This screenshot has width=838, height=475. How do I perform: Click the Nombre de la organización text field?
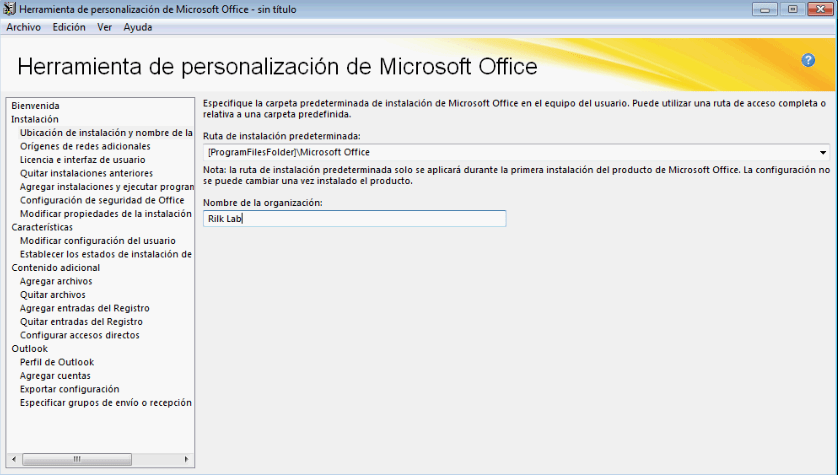click(354, 219)
